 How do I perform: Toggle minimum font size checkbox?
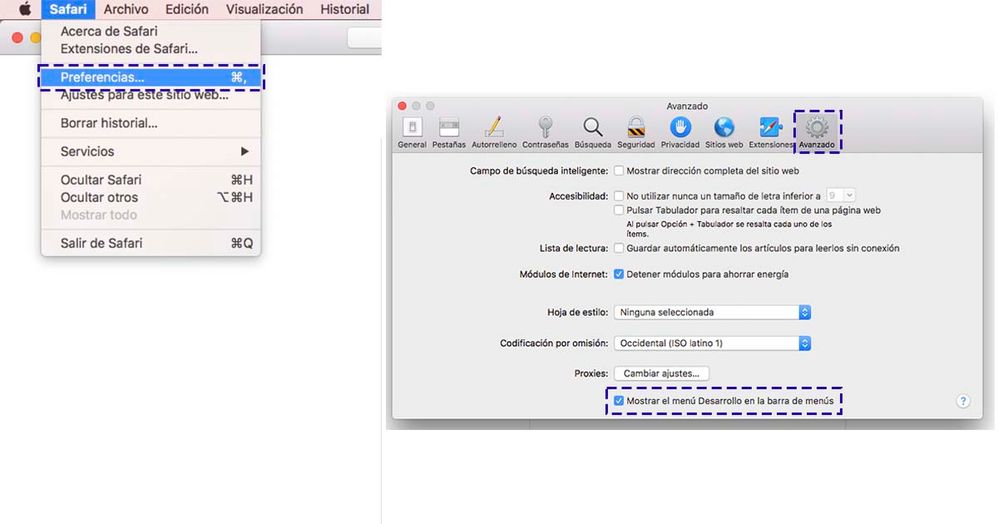point(619,196)
